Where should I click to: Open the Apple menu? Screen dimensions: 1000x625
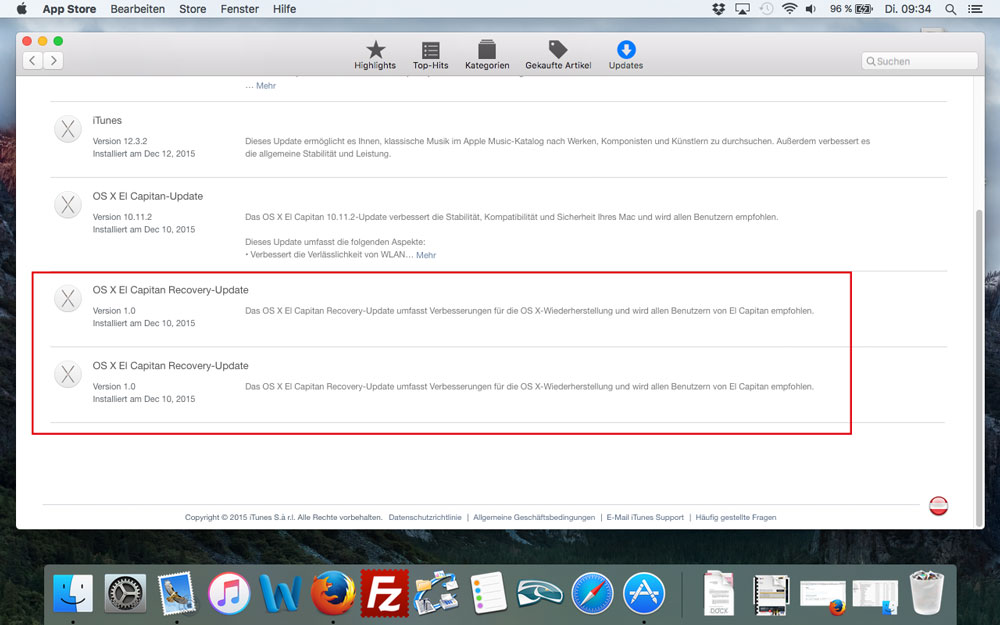click(x=22, y=9)
